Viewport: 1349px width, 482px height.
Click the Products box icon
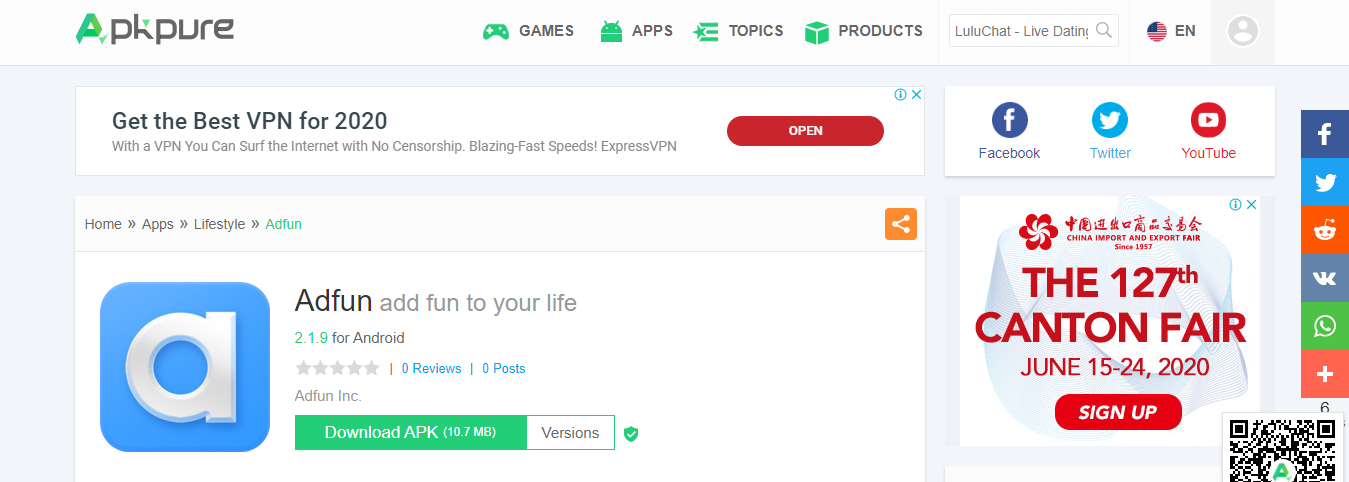[817, 32]
